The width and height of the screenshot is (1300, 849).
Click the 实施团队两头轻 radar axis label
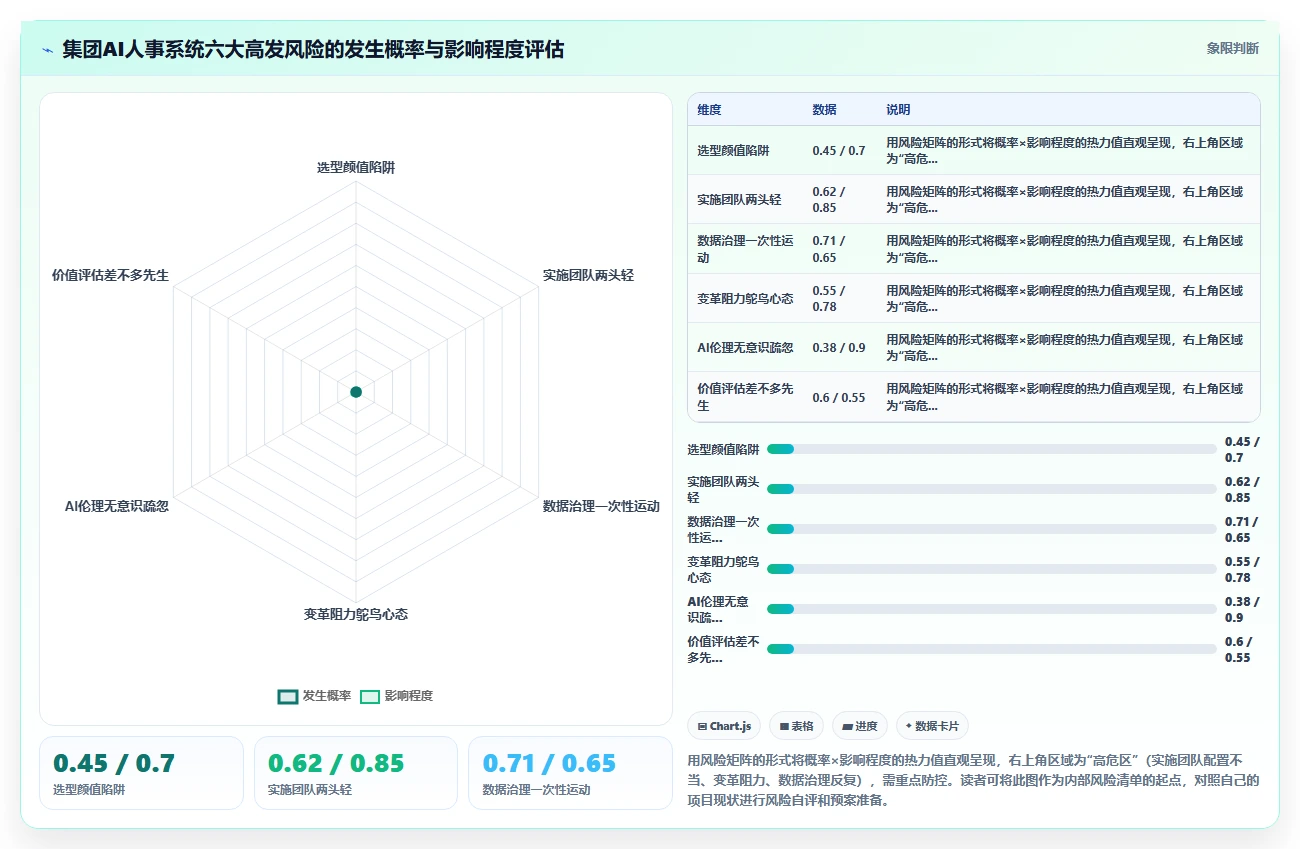[588, 275]
